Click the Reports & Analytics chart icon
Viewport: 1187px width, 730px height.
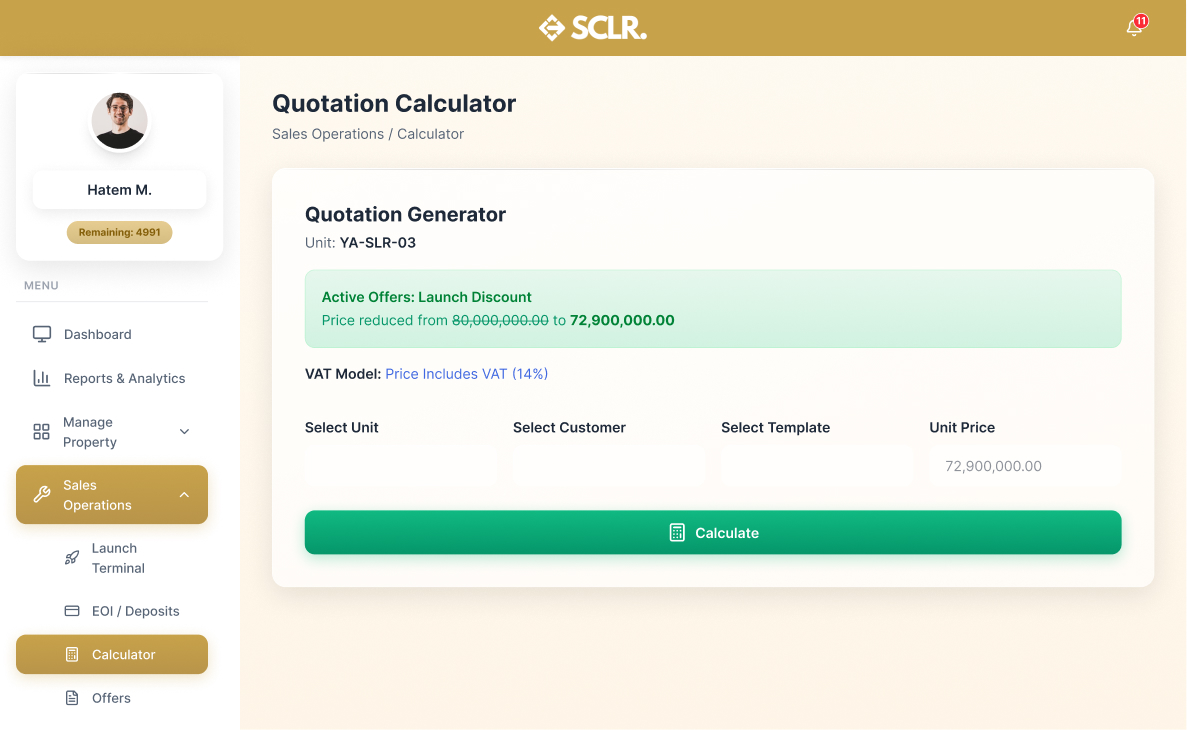[x=42, y=378]
